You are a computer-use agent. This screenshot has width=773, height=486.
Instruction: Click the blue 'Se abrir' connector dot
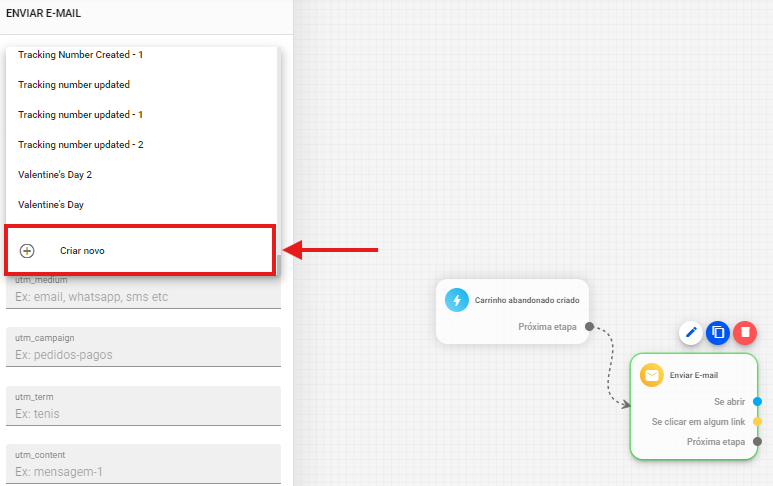tap(757, 401)
